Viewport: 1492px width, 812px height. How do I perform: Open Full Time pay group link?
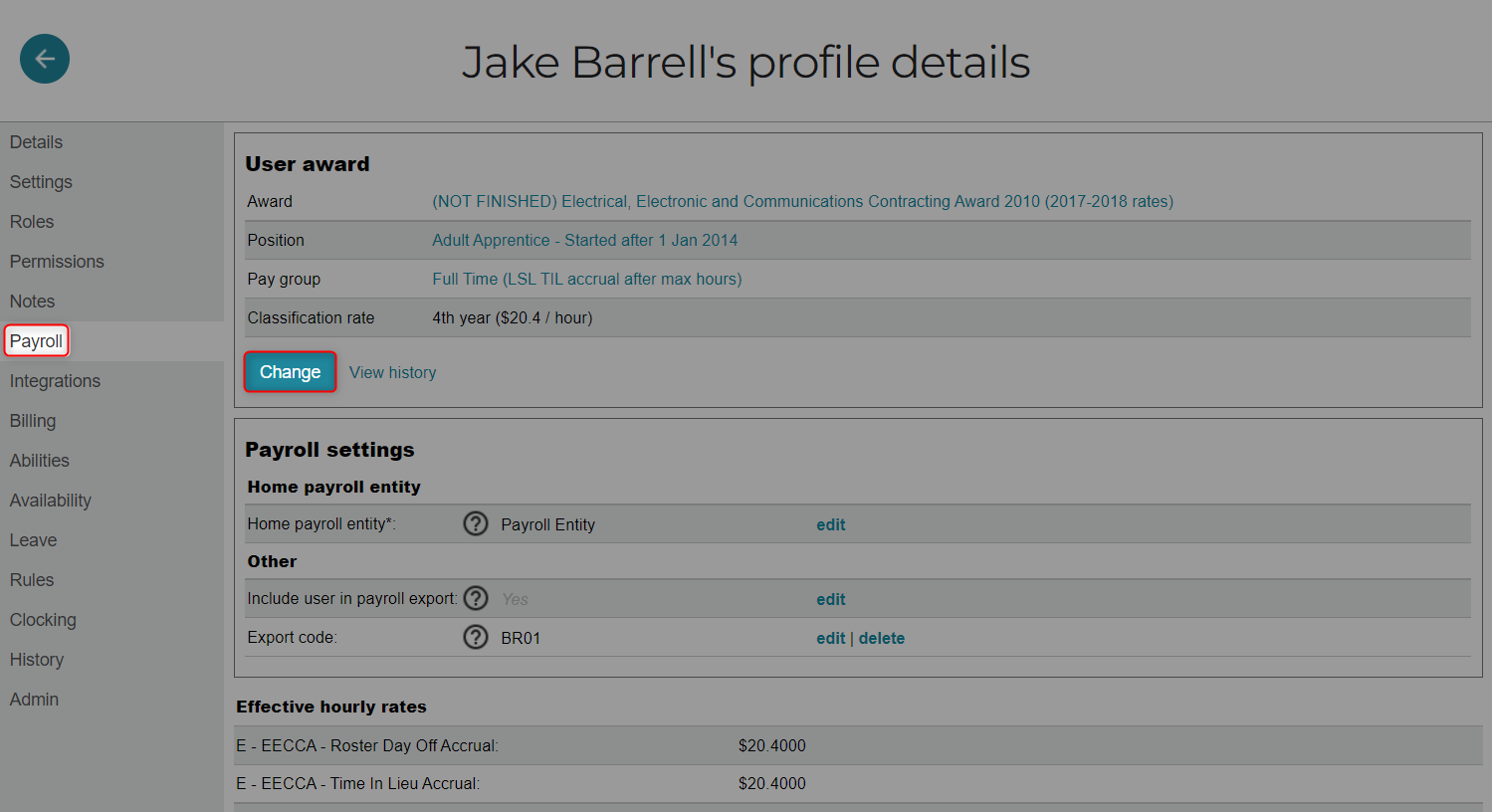(586, 279)
